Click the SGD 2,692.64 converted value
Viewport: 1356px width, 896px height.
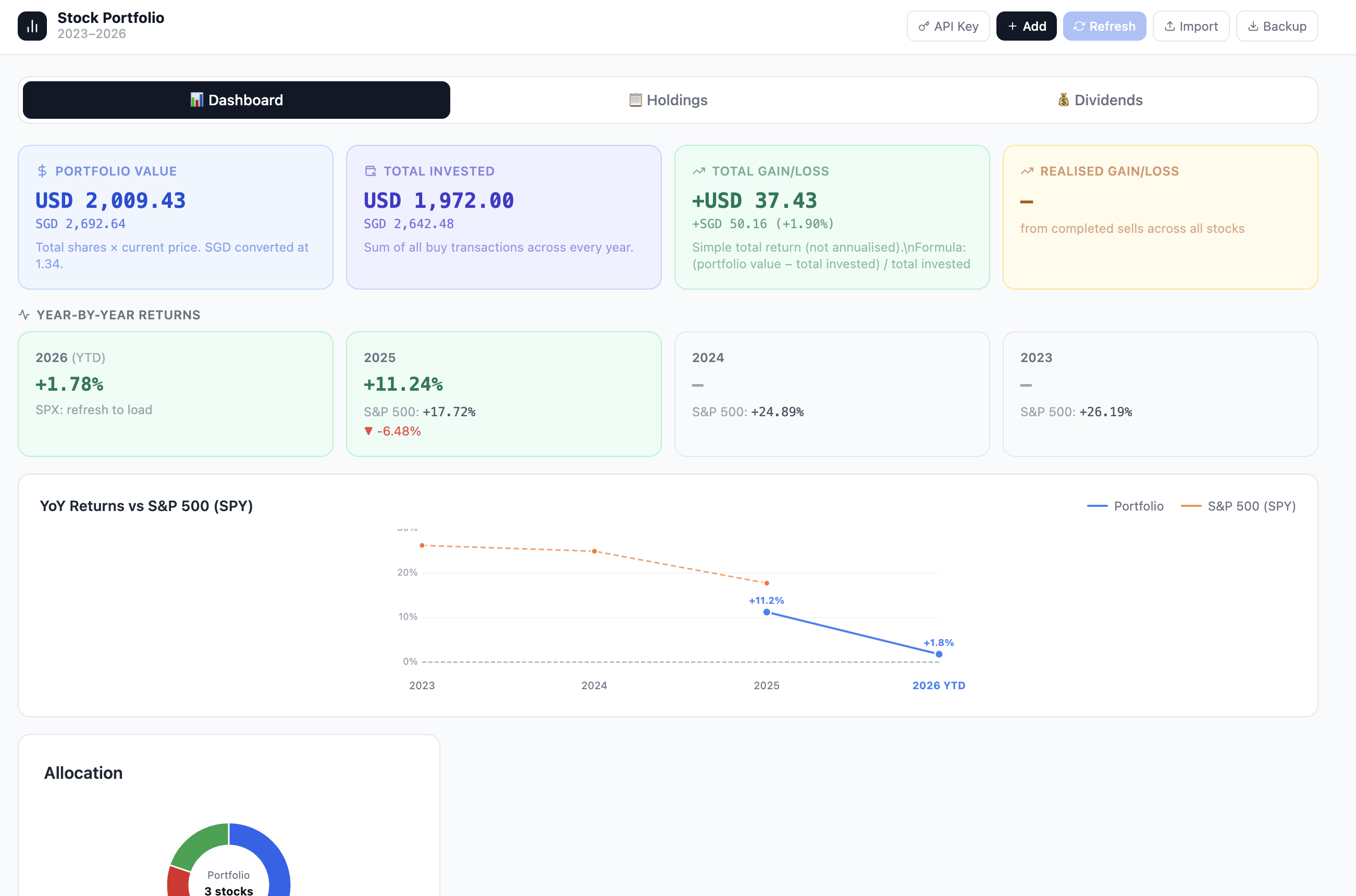pos(81,224)
